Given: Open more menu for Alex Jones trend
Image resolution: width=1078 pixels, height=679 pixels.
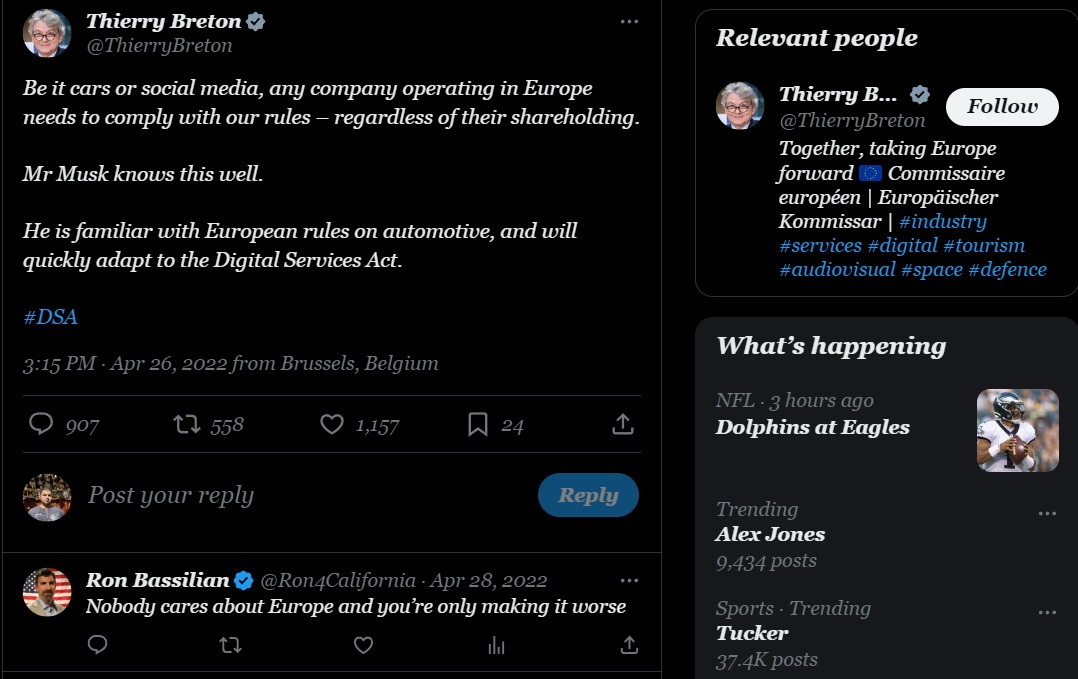Looking at the screenshot, I should point(1047,513).
